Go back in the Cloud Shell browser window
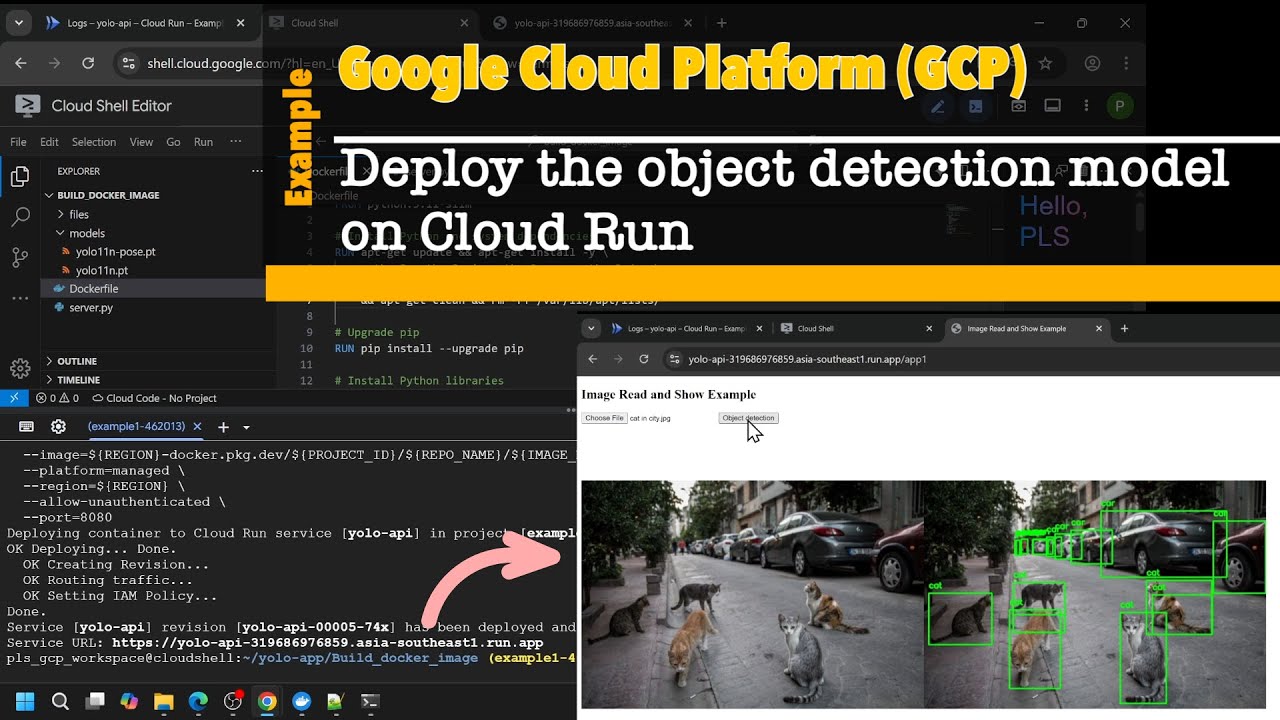1280x720 pixels. click(x=21, y=63)
